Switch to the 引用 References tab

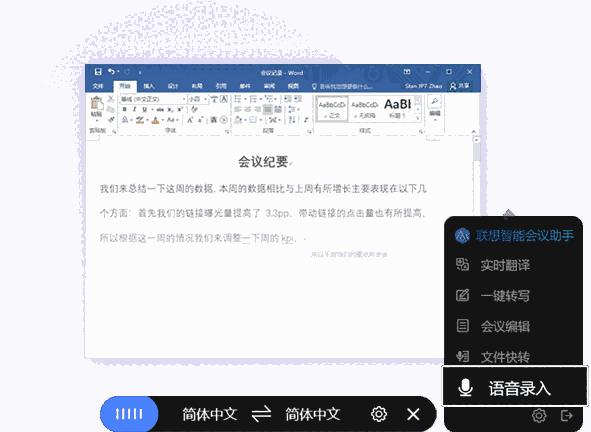pyautogui.click(x=221, y=86)
